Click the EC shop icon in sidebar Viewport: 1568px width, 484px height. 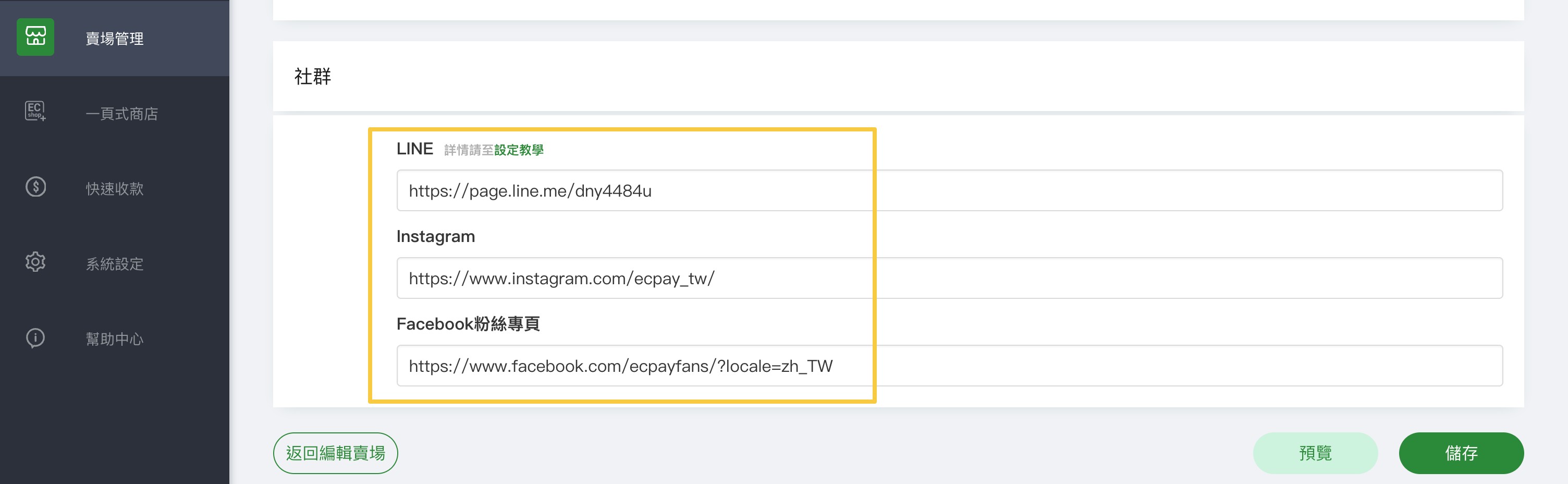click(35, 112)
